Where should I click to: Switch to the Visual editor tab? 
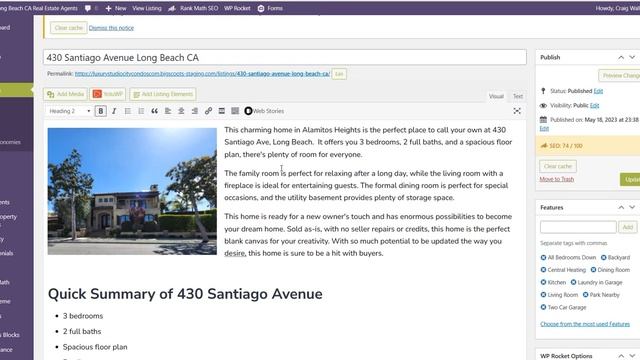pyautogui.click(x=496, y=96)
